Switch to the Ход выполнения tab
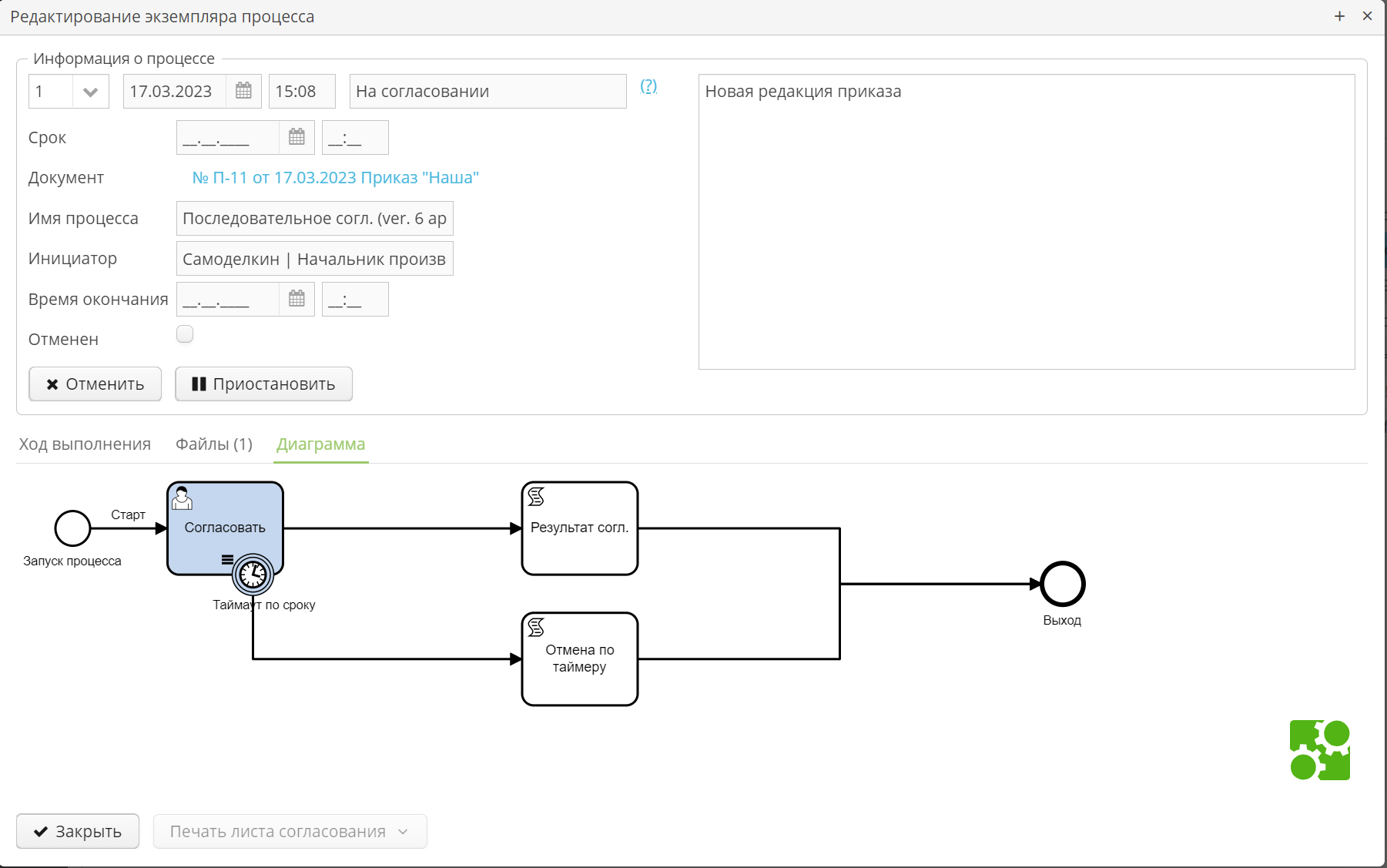The image size is (1387, 868). [85, 444]
